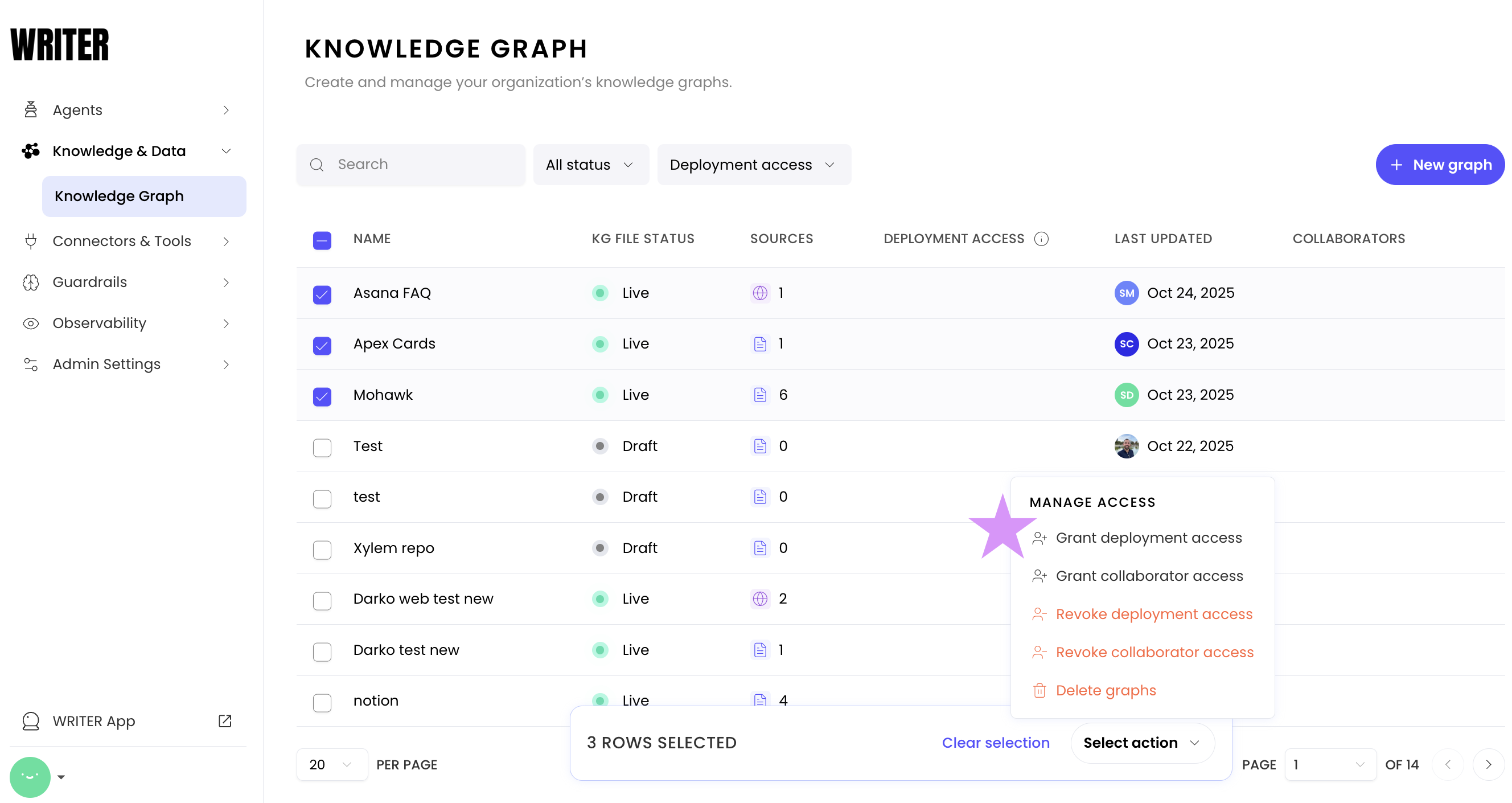Click the WRITER logo
This screenshot has width=1512, height=803.
60,44
